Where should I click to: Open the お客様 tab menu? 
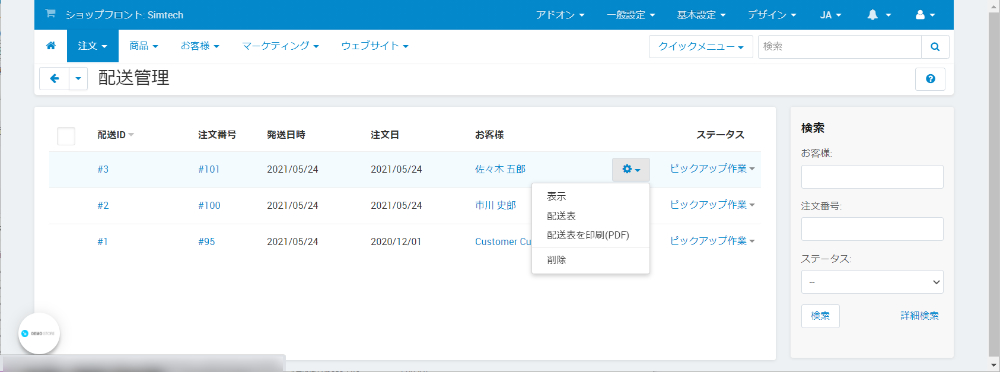(x=200, y=46)
